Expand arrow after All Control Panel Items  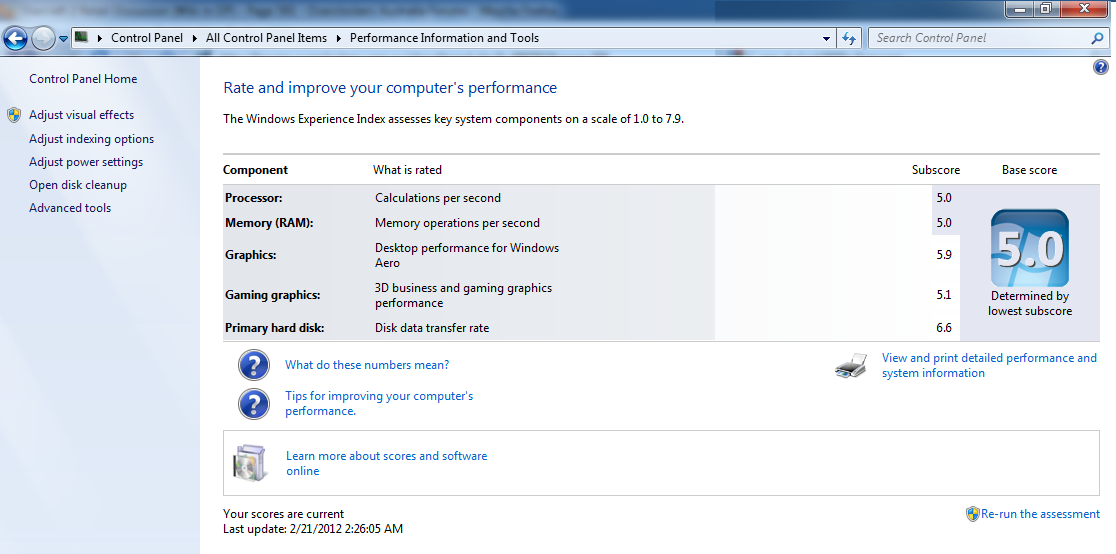(x=338, y=38)
